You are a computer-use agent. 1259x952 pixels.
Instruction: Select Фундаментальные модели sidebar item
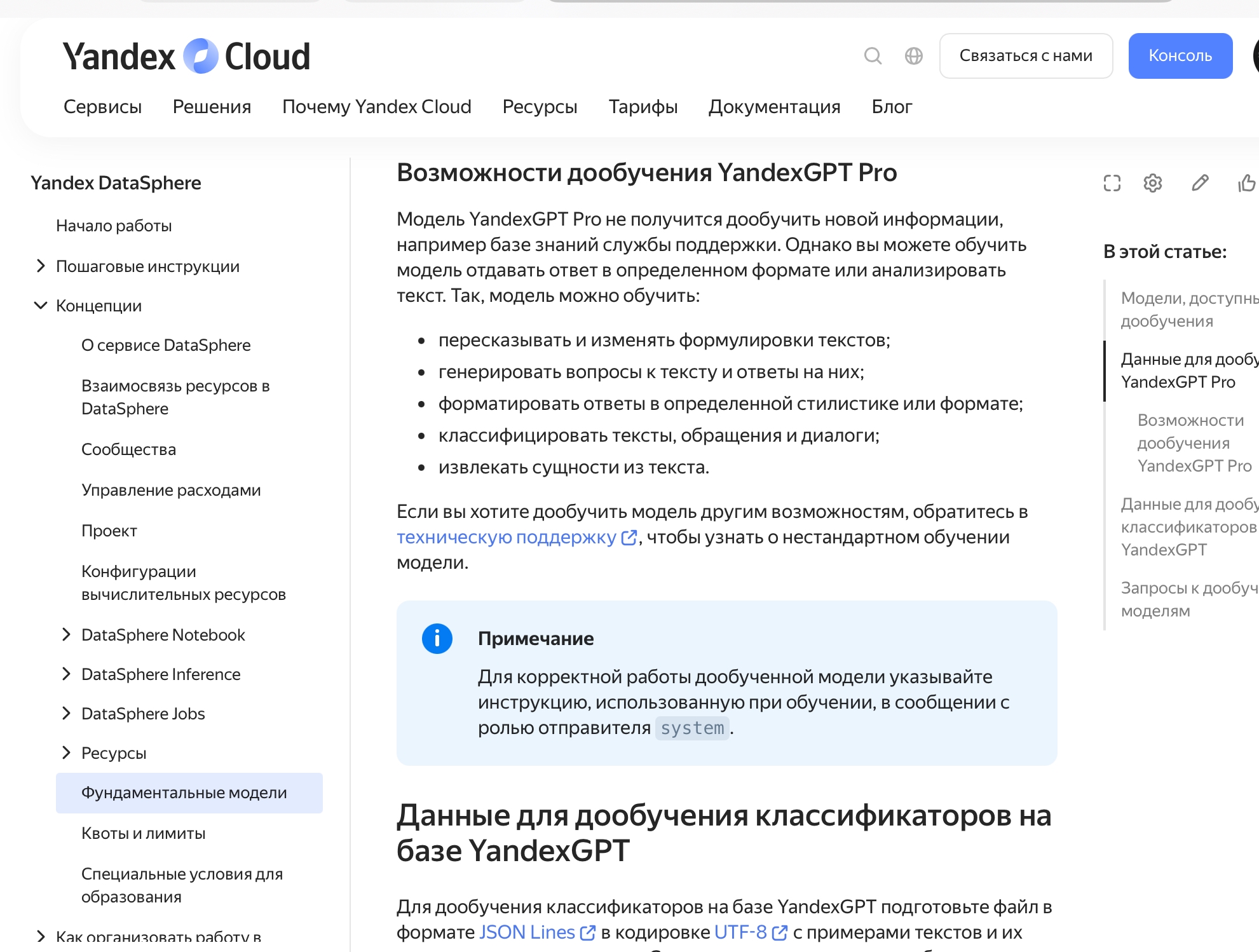point(189,792)
